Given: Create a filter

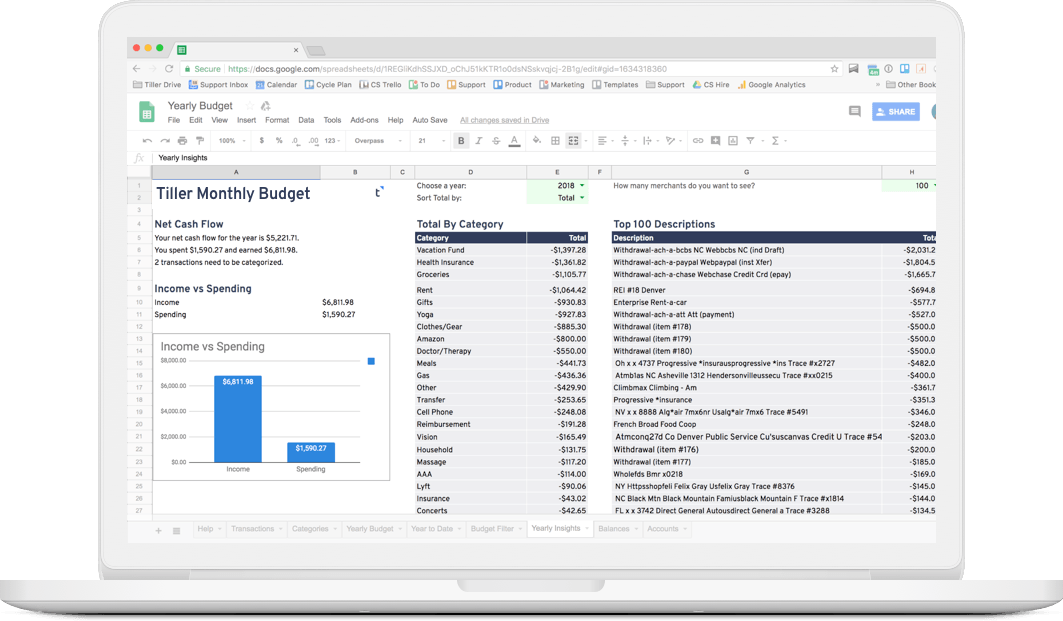Looking at the screenshot, I should [x=750, y=141].
